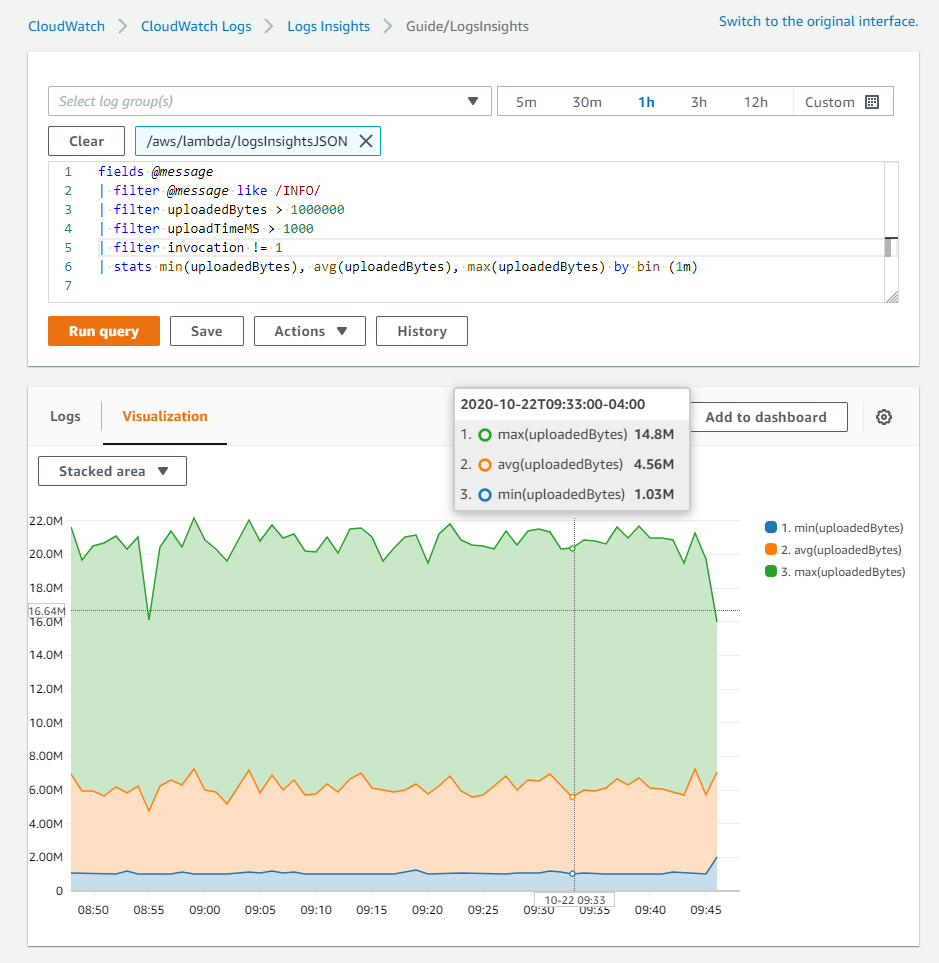This screenshot has height=963, width=939.
Task: Open the visualization settings gear
Action: pos(883,417)
